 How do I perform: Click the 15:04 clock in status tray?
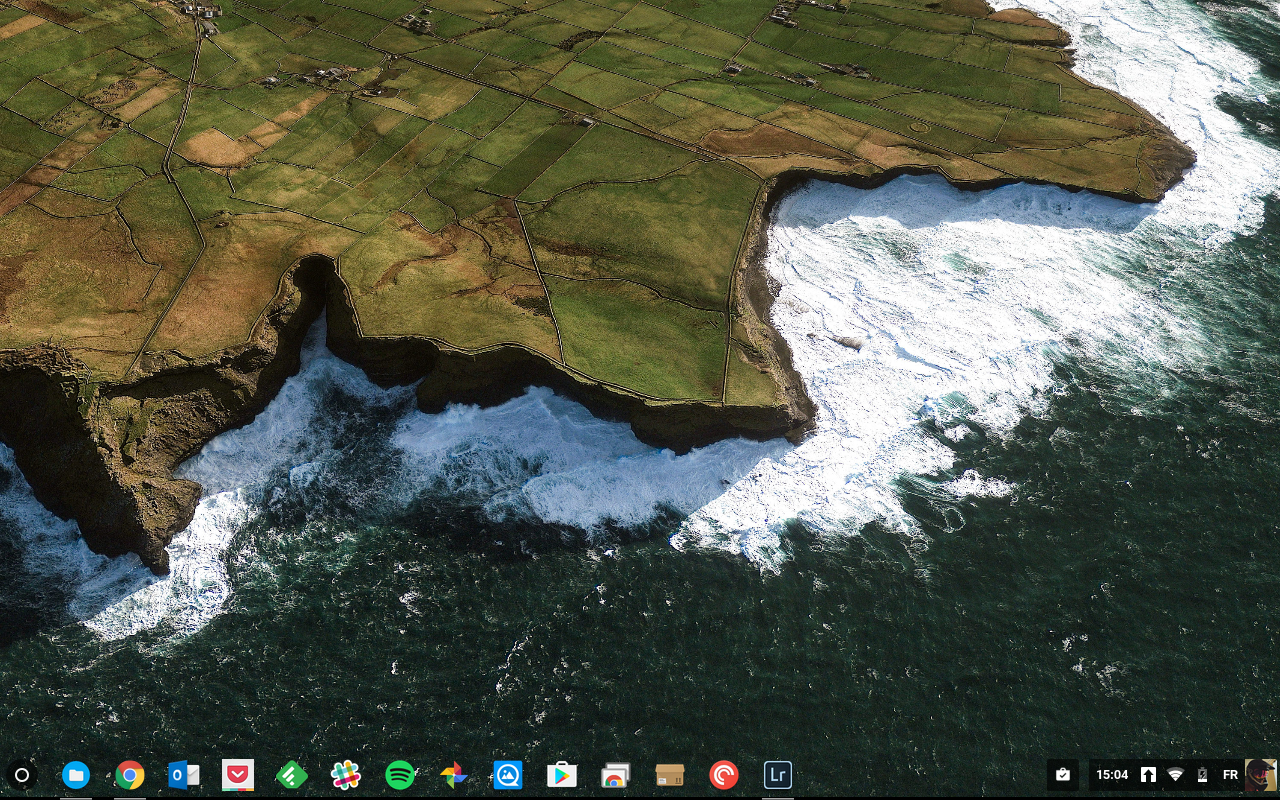1111,775
